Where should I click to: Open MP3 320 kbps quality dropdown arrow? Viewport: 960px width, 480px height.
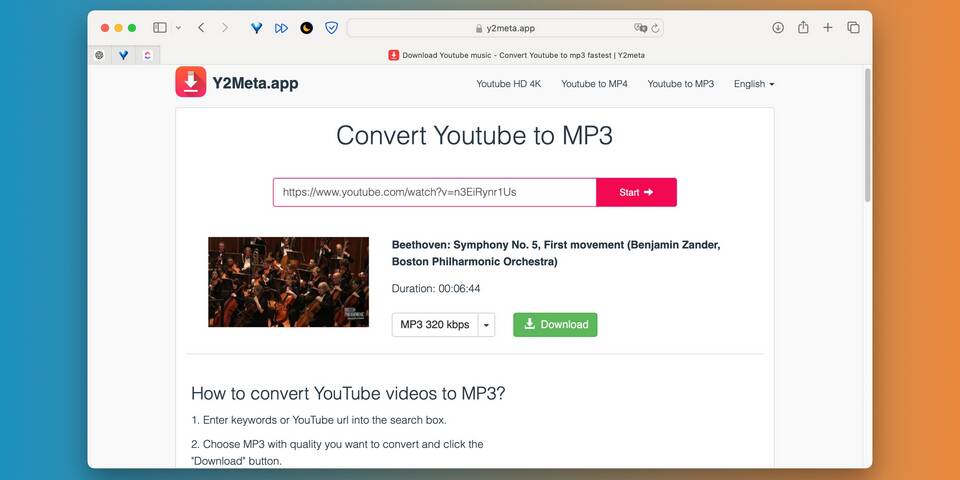[x=486, y=325]
